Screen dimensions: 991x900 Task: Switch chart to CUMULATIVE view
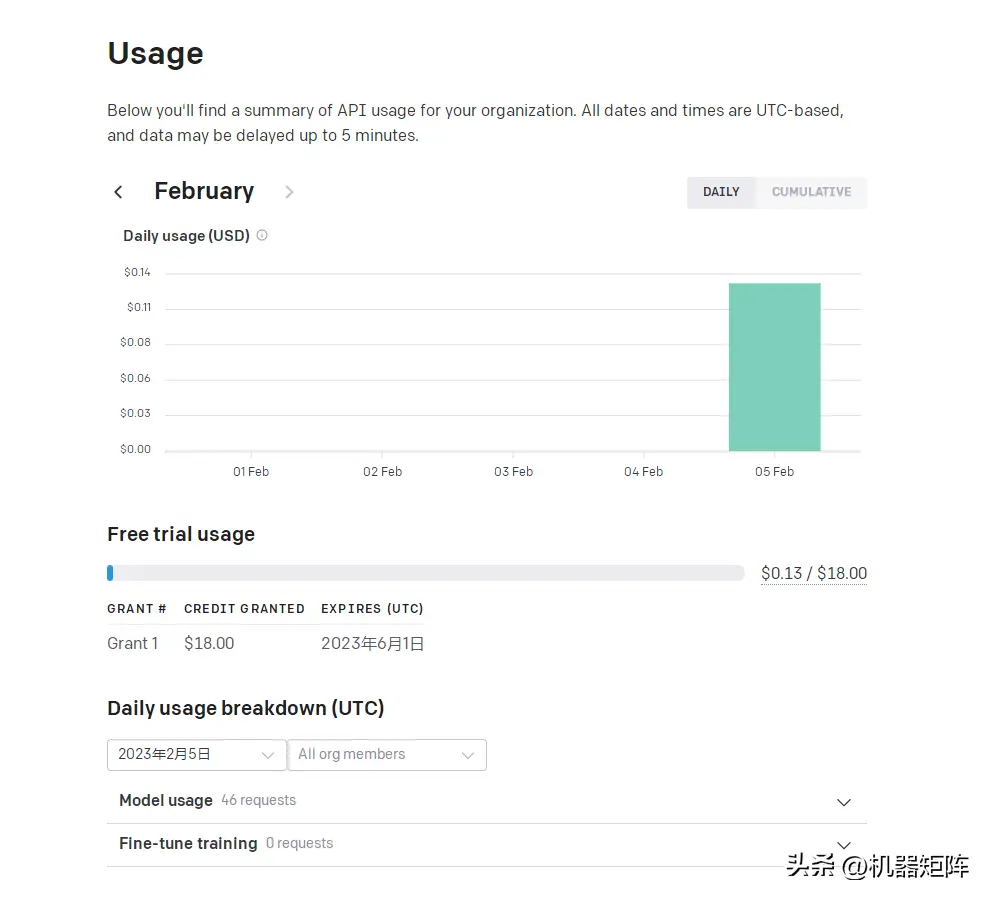[811, 192]
